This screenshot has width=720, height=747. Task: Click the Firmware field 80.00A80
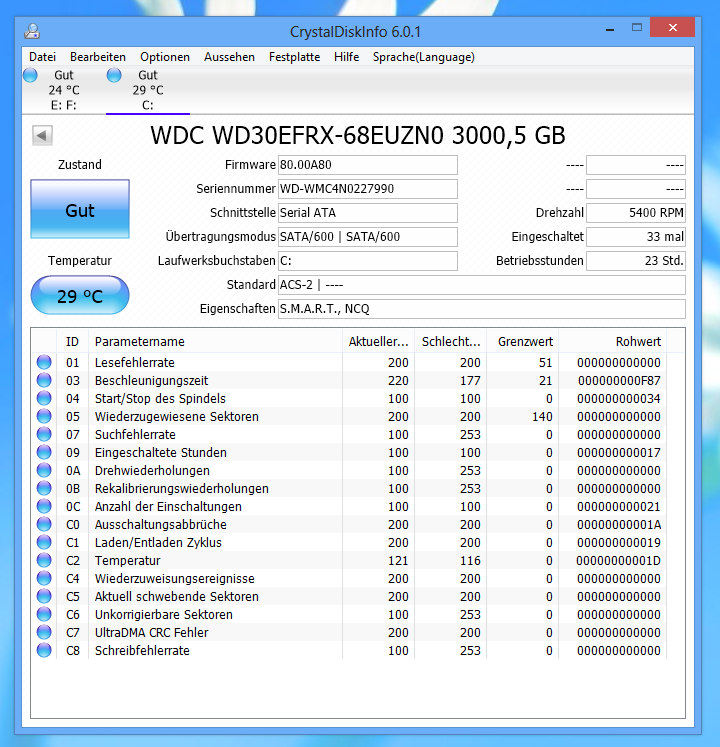click(x=367, y=165)
